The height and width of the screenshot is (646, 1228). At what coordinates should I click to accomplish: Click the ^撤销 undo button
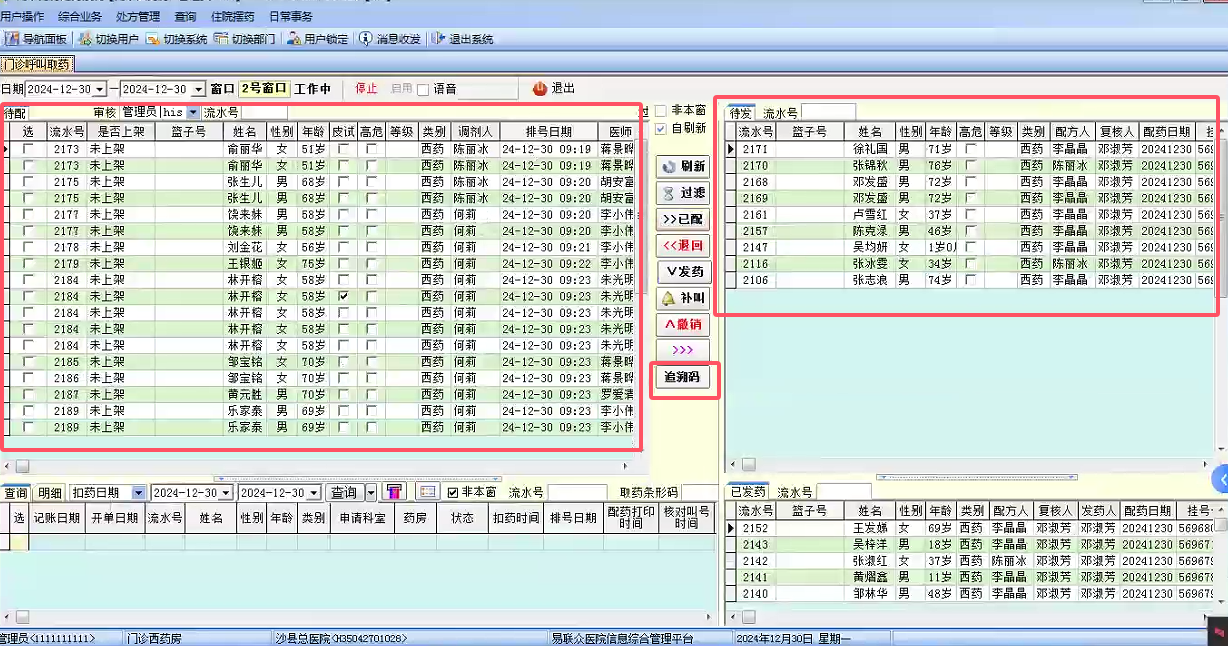[x=683, y=324]
